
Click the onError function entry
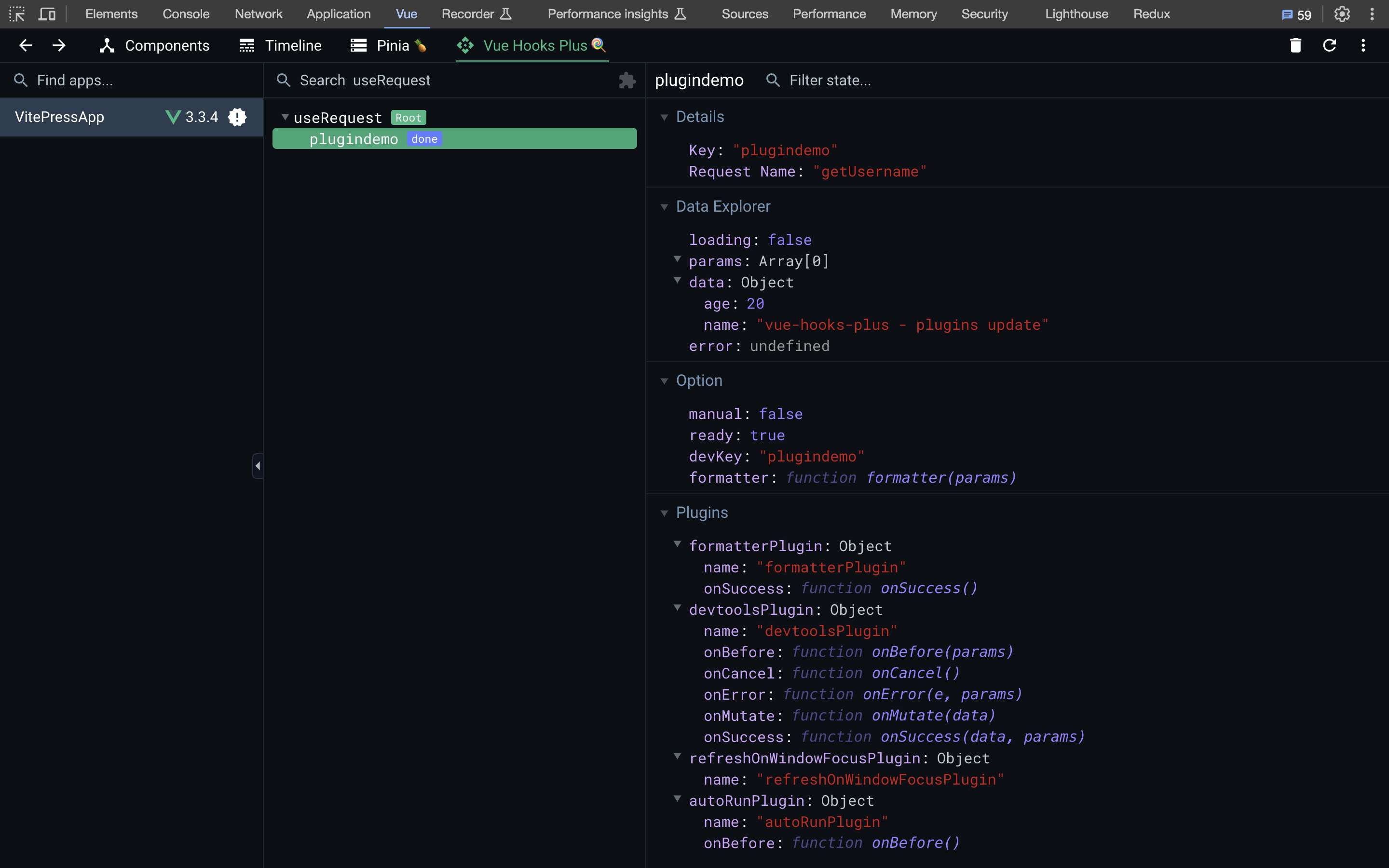(863, 694)
